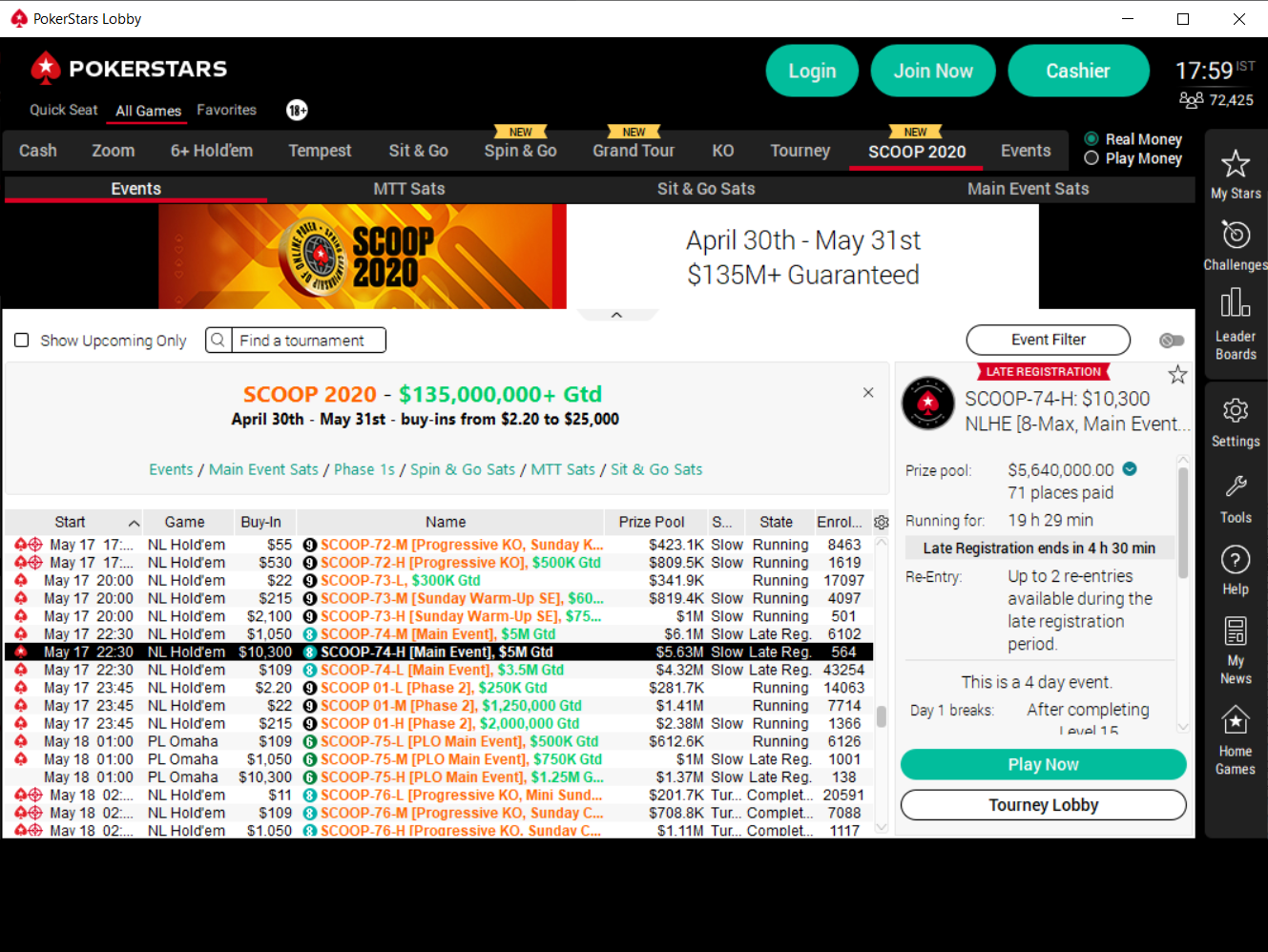Click the magnifier search icon
Image resolution: width=1268 pixels, height=952 pixels.
pos(218,341)
